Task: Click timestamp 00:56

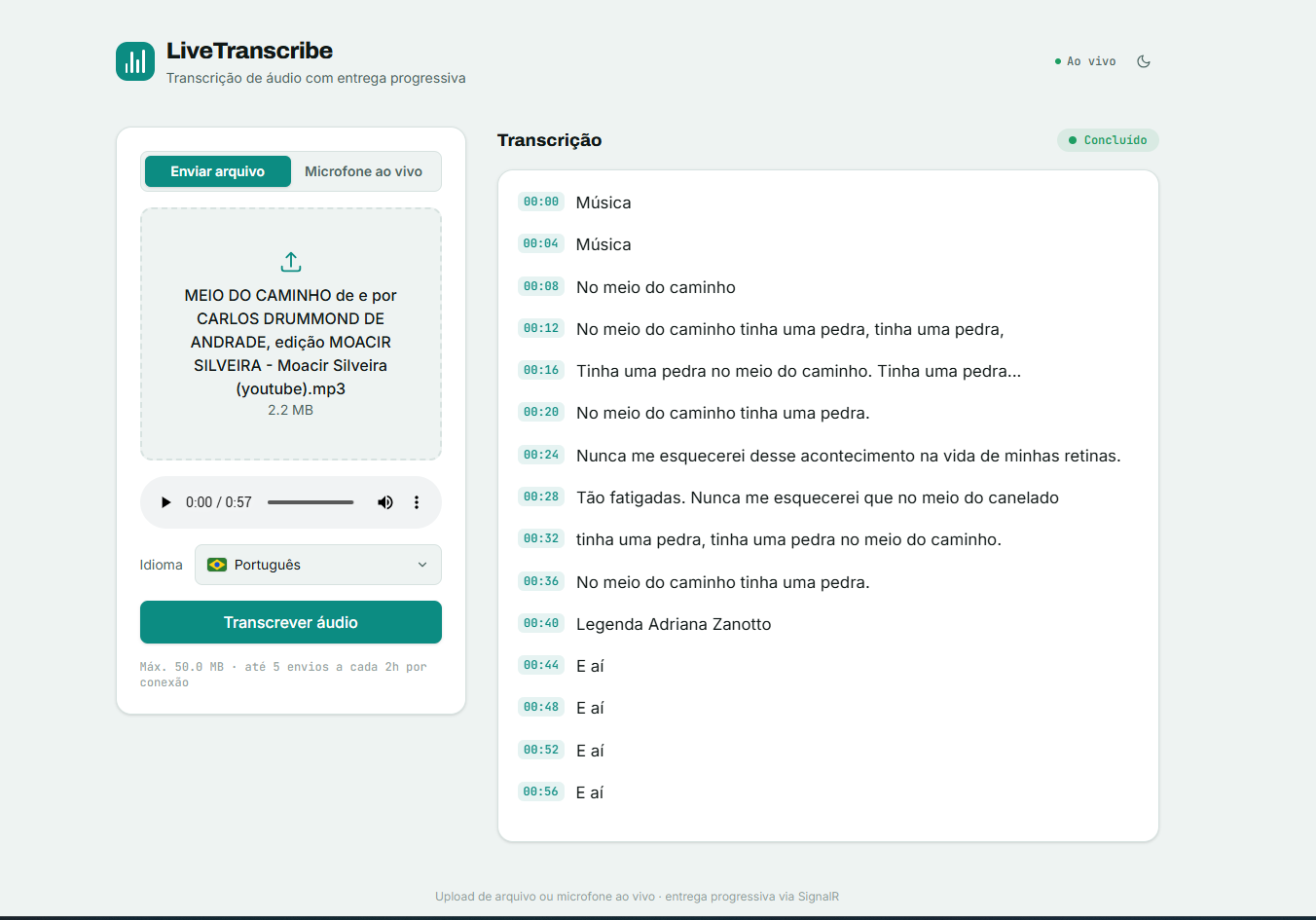Action: coord(541,791)
